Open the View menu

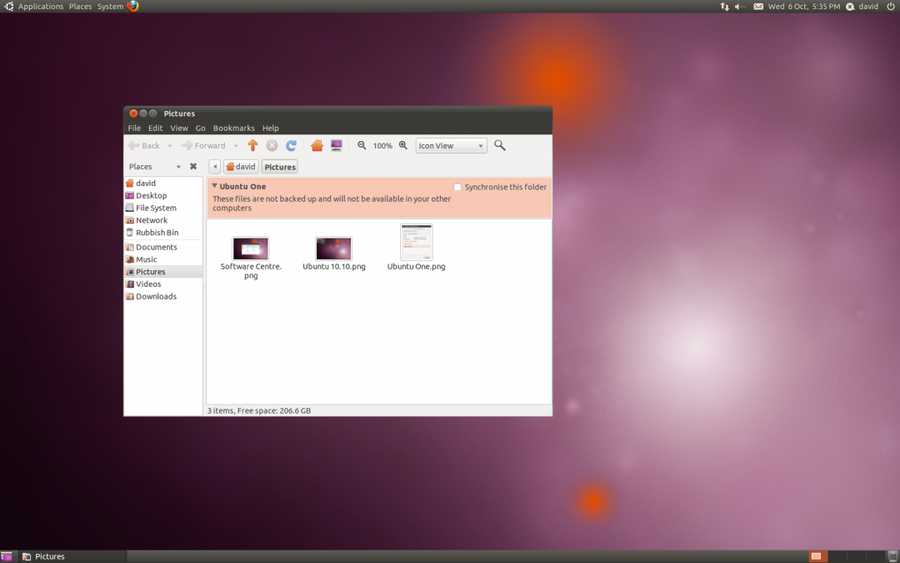[179, 128]
